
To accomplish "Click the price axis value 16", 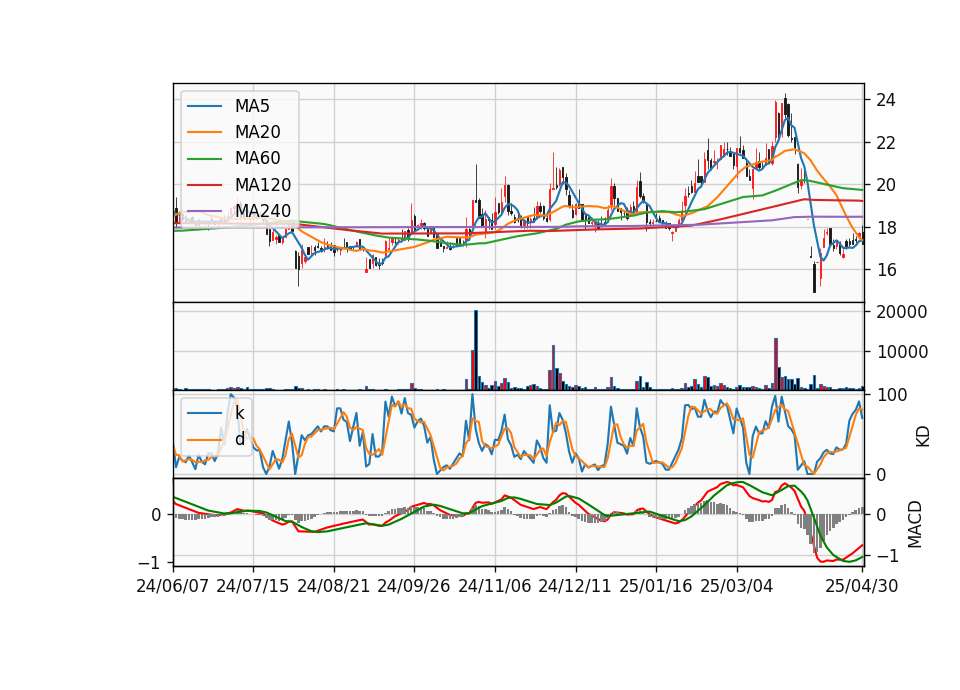I will [887, 270].
